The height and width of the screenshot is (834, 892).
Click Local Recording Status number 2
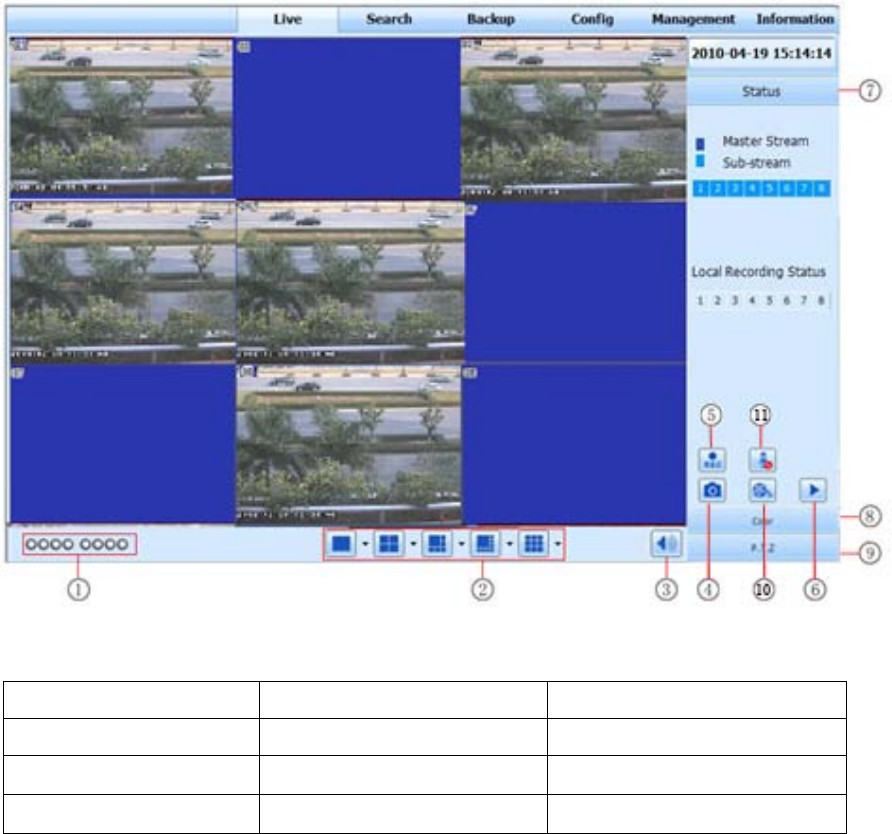point(717,300)
